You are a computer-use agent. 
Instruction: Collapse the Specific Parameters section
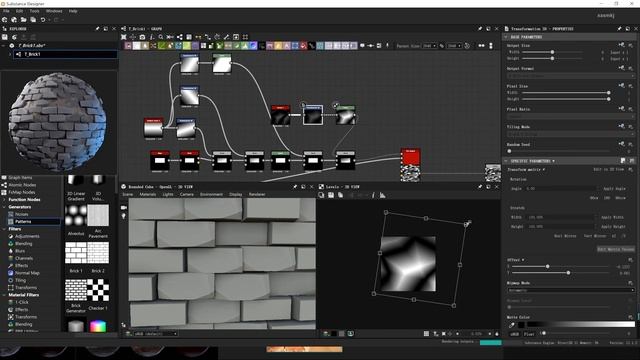pos(506,161)
